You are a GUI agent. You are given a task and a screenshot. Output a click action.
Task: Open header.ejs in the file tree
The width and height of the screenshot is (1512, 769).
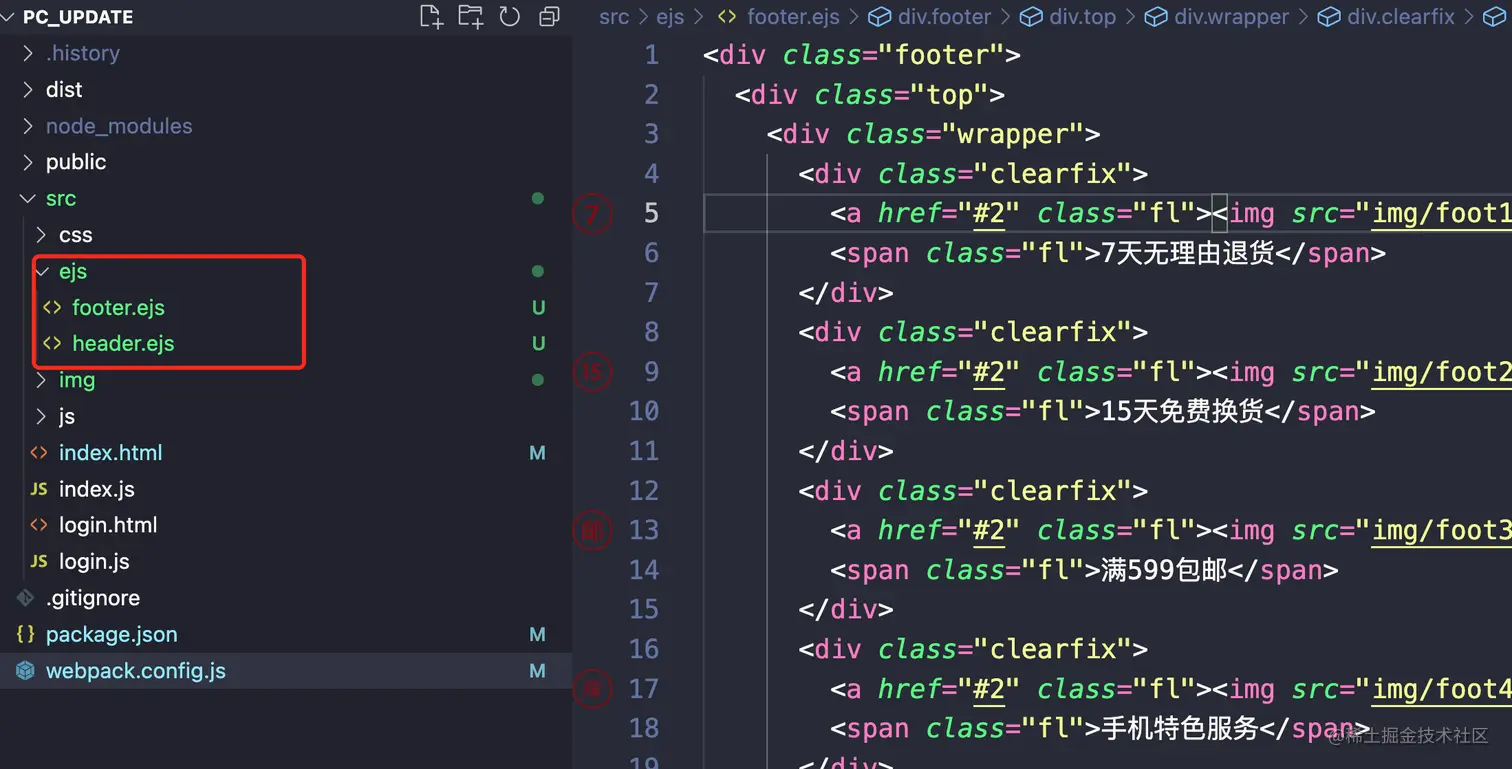(x=123, y=343)
